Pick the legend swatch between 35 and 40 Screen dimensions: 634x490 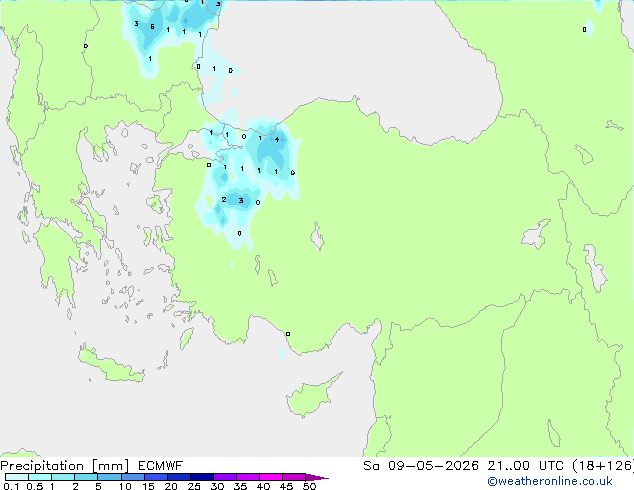[248, 477]
